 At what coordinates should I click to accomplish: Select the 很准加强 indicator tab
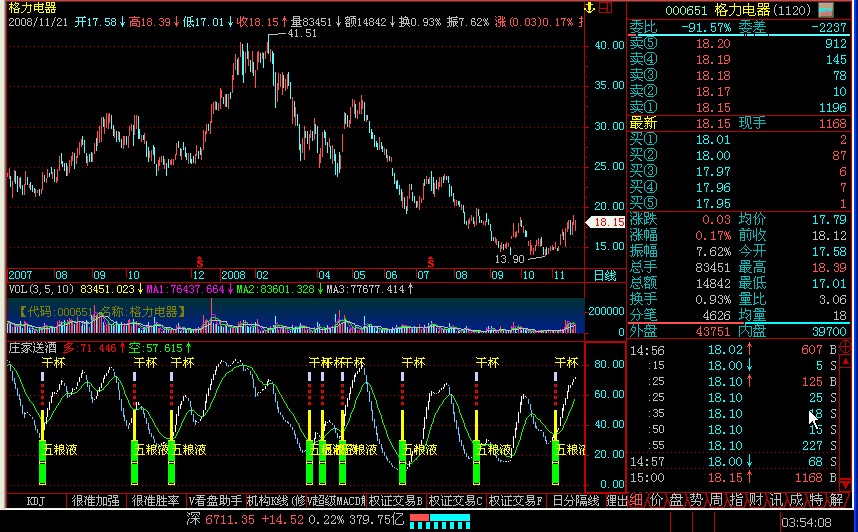click(96, 501)
